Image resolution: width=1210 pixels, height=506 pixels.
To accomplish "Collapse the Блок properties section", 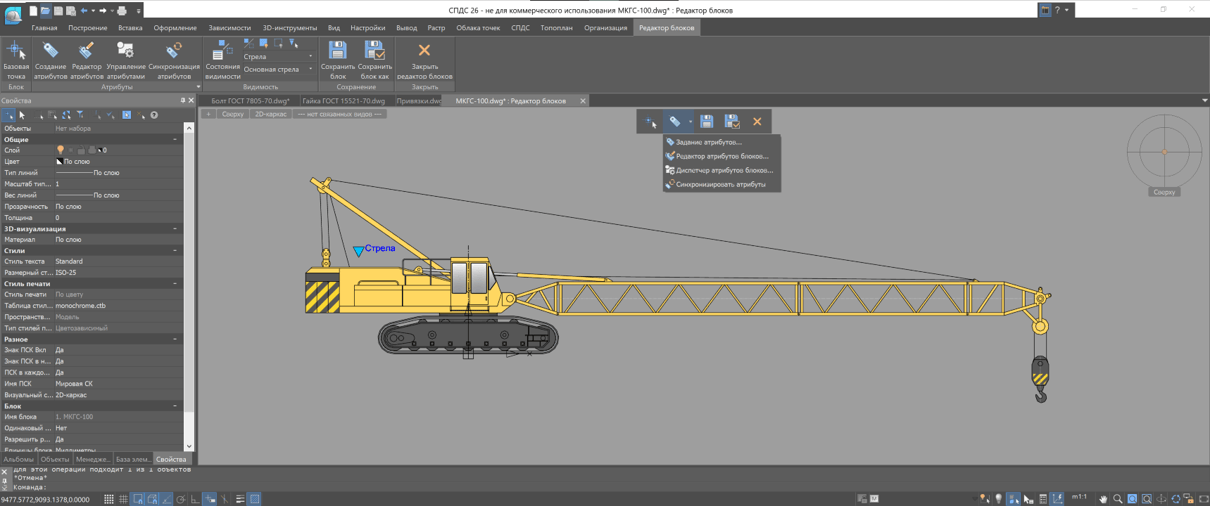I will pyautogui.click(x=175, y=406).
